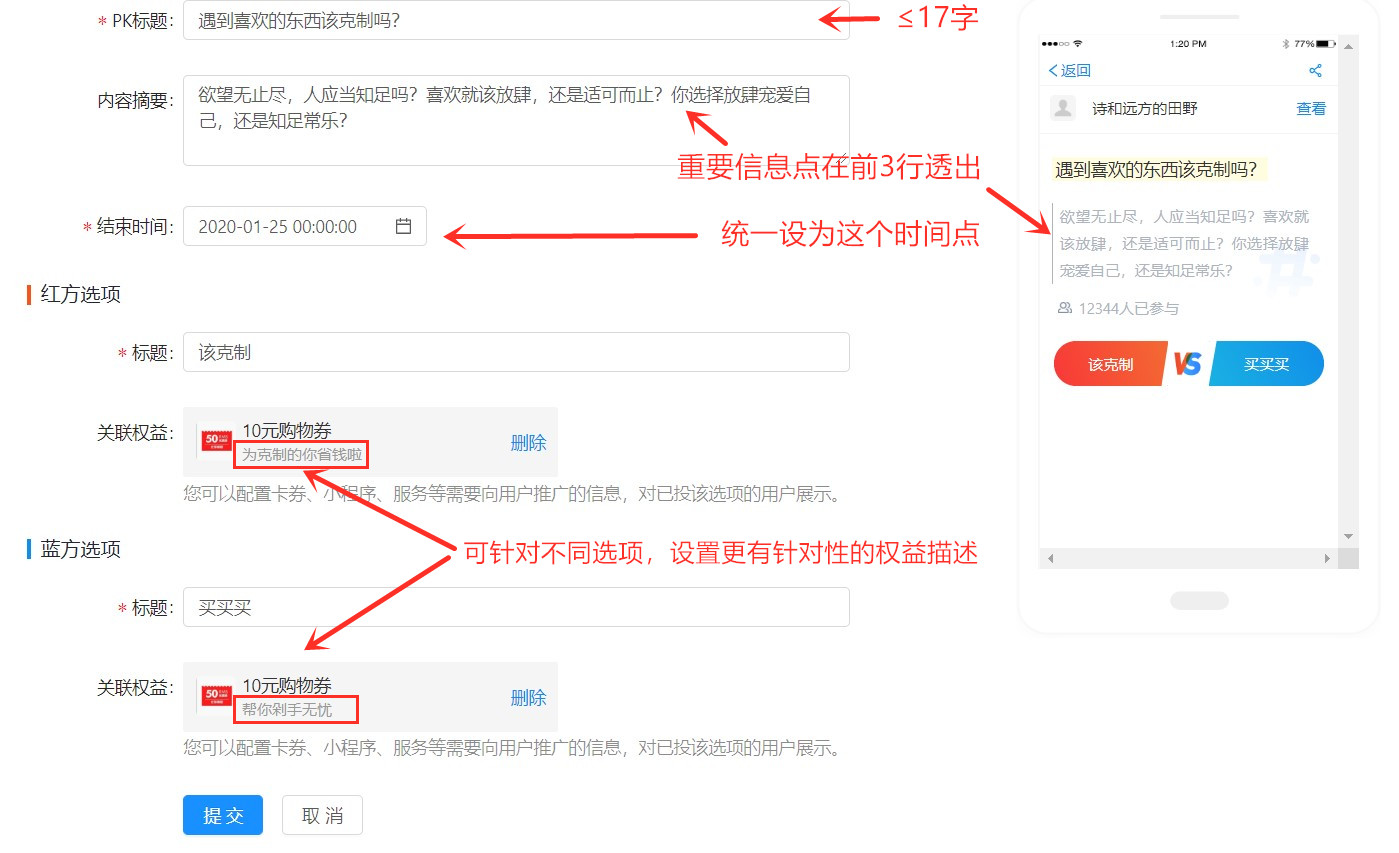Click the red coupon thumbnail under 蓝方选项
The height and width of the screenshot is (853, 1399).
217,695
